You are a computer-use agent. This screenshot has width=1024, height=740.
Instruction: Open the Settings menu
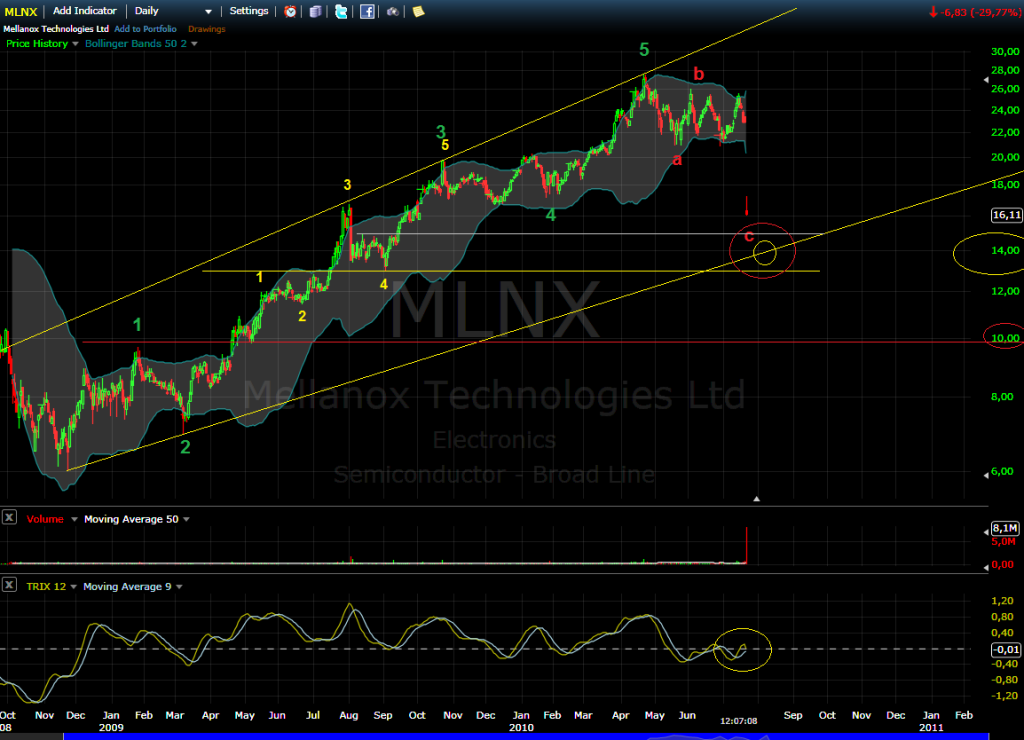coord(249,11)
